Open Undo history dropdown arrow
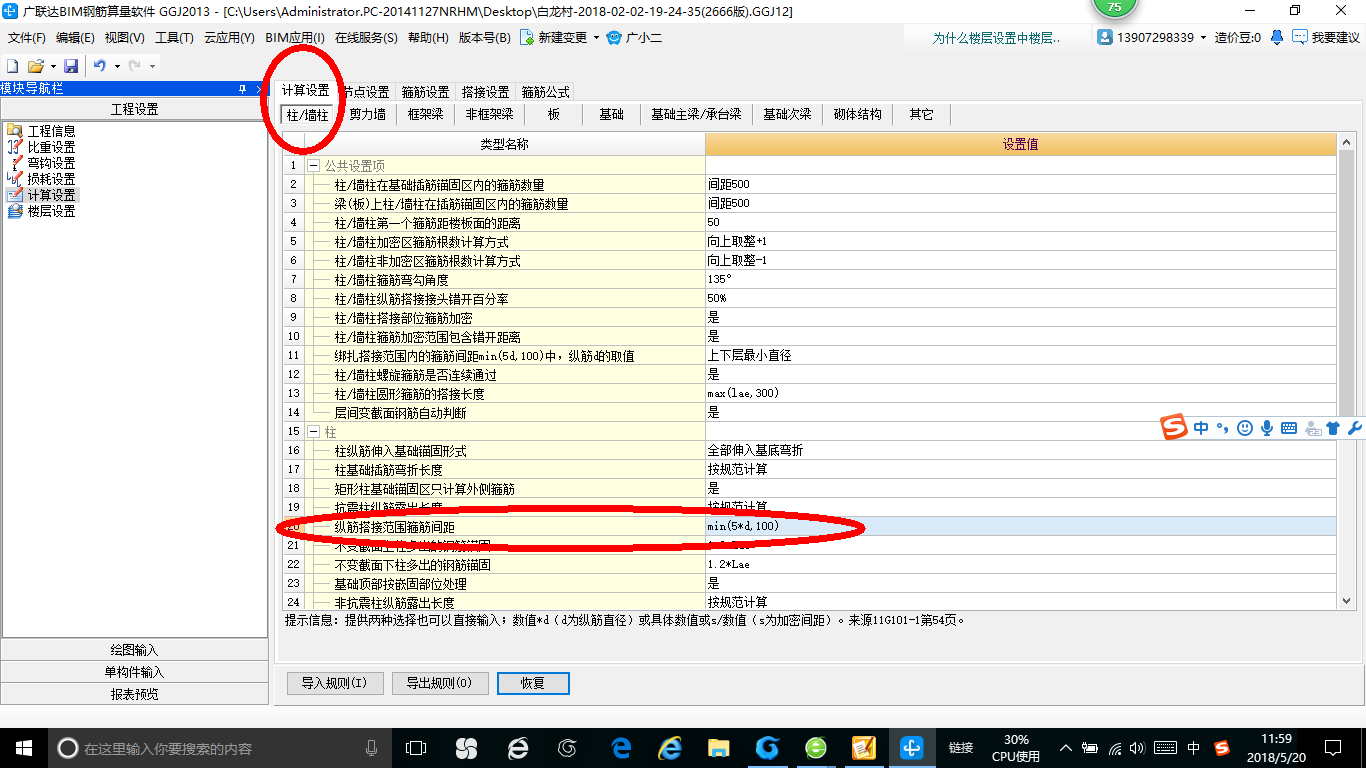The width and height of the screenshot is (1366, 768). (117, 66)
